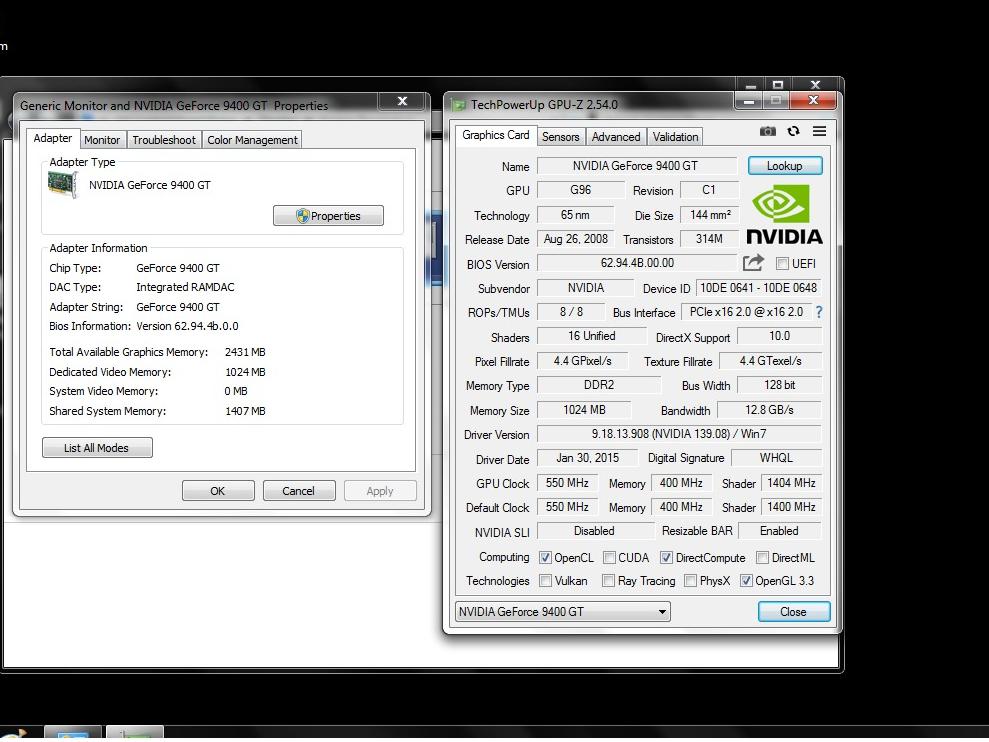The image size is (989, 742).
Task: Toggle the UEFI checkbox
Action: 782,264
